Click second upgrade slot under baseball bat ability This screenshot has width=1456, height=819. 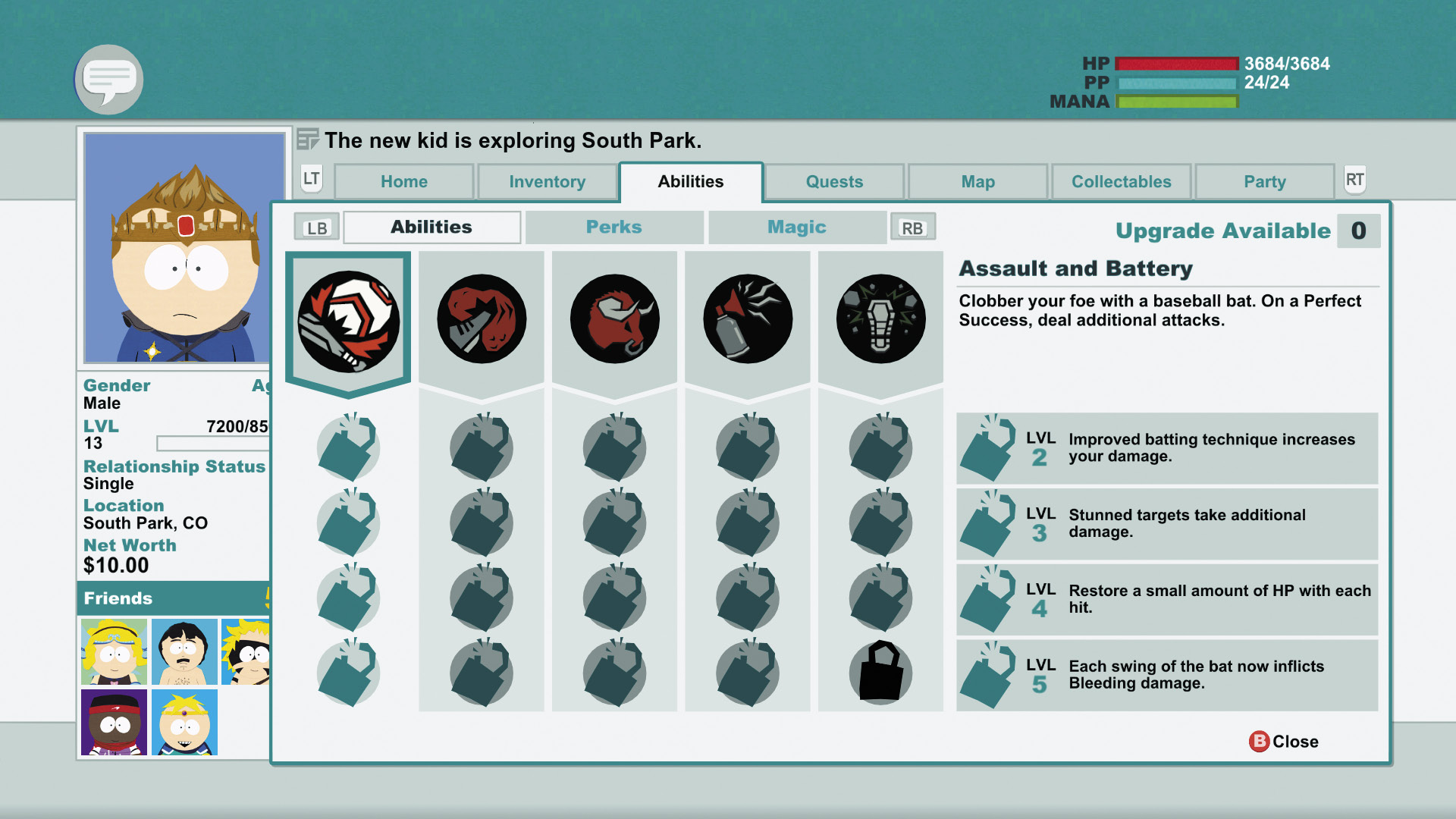pos(348,522)
